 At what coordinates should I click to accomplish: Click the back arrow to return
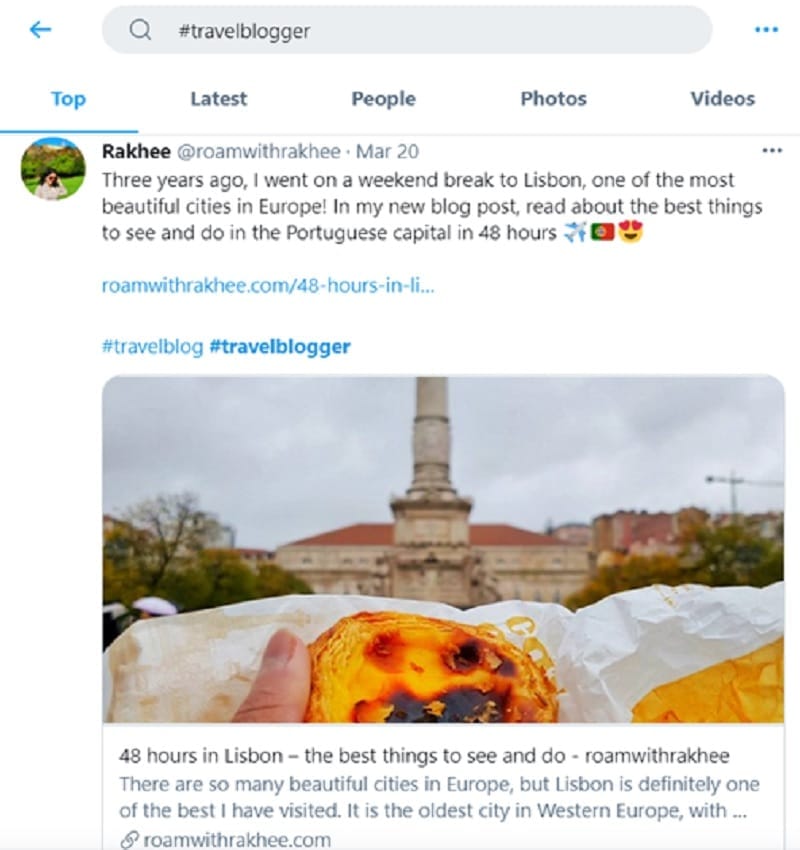(x=38, y=29)
